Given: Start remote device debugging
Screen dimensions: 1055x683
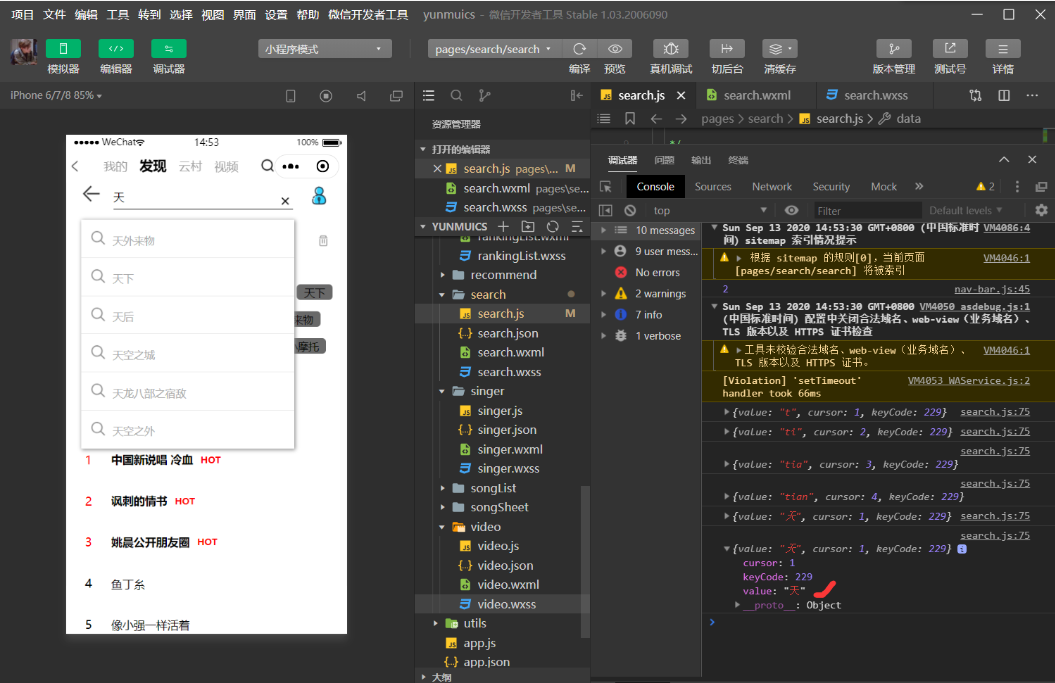Looking at the screenshot, I should pos(671,49).
